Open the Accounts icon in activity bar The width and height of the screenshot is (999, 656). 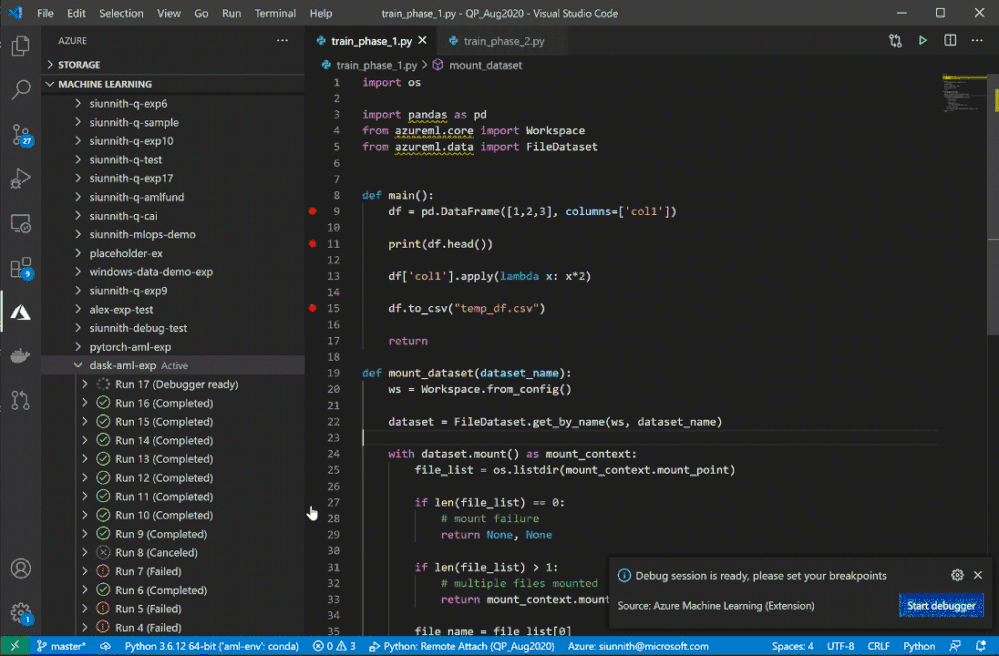point(20,568)
